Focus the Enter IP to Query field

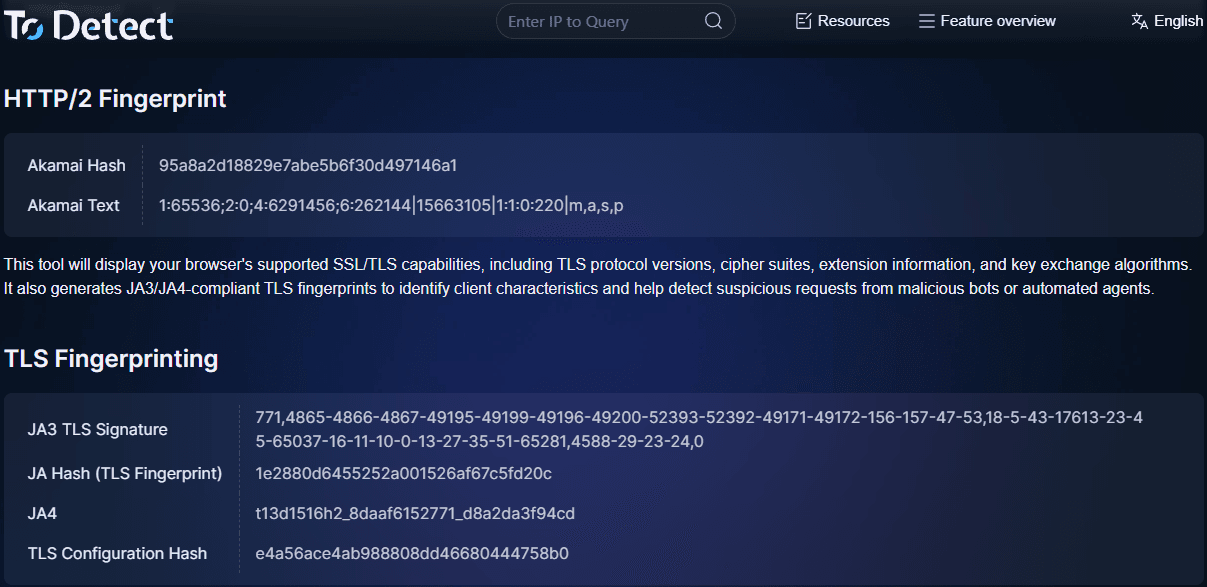tap(600, 21)
